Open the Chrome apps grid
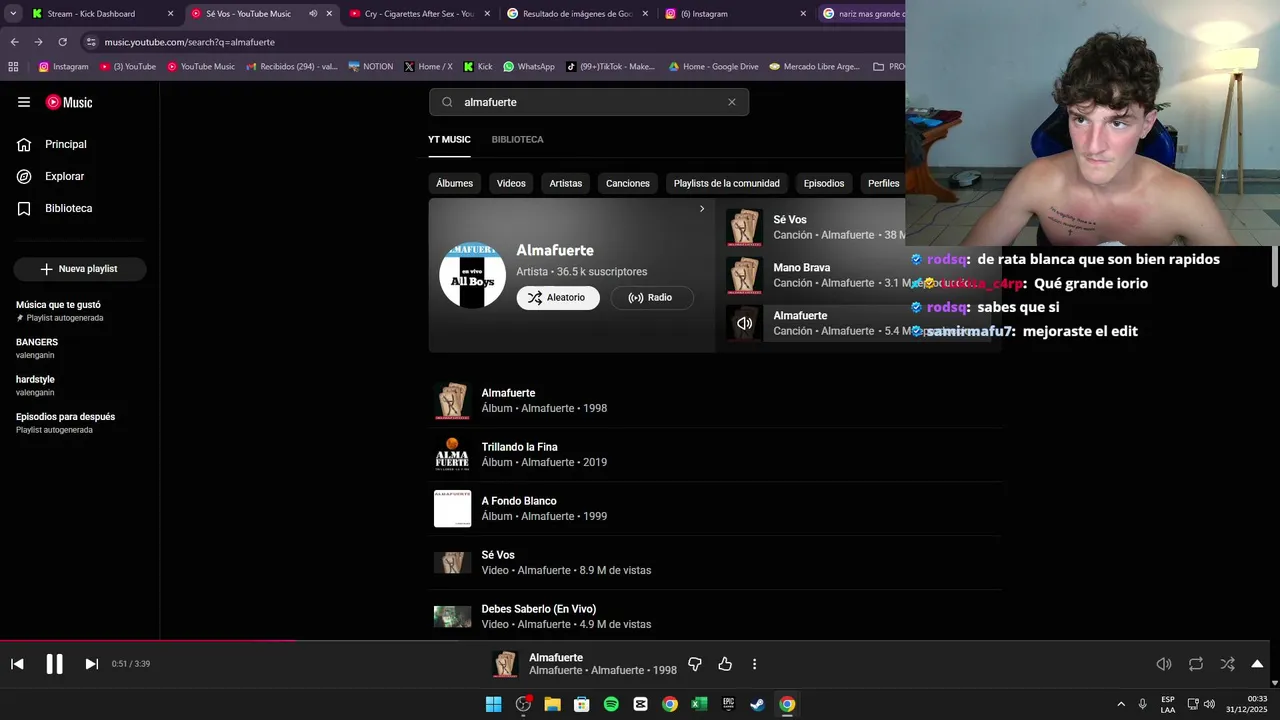 tap(13, 67)
